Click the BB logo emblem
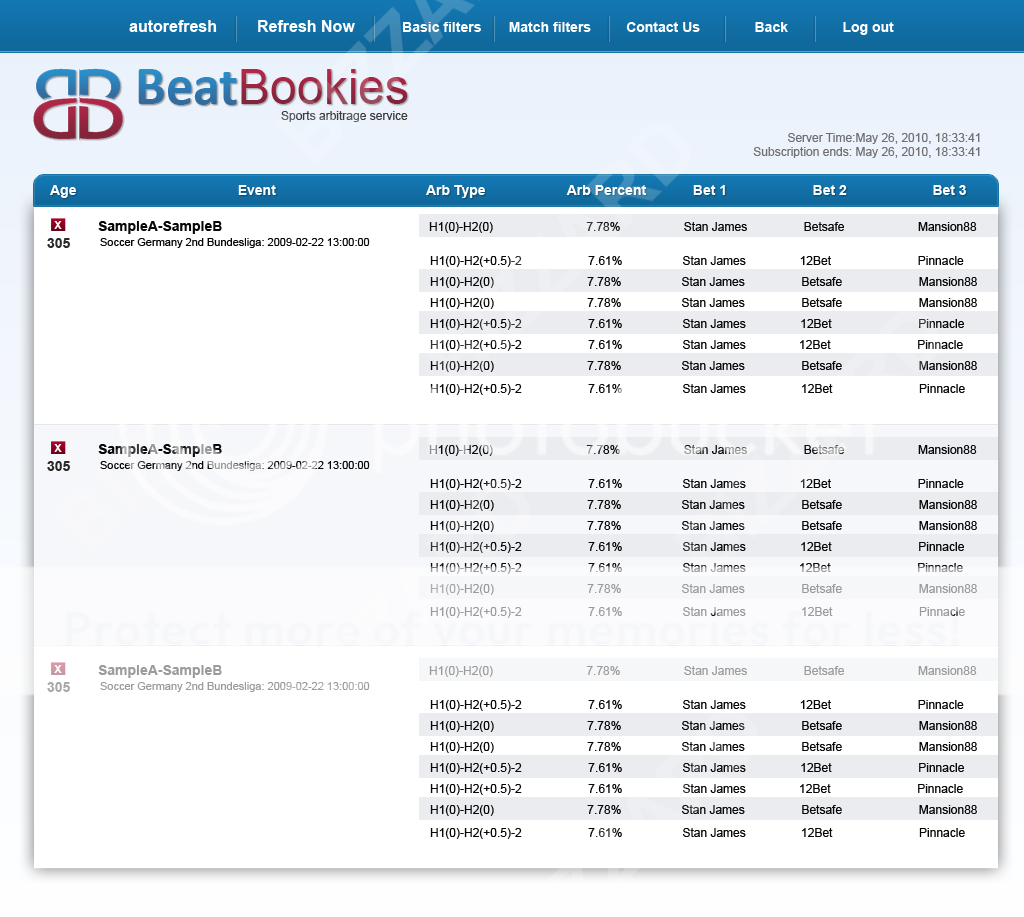The image size is (1024, 917). [x=78, y=103]
